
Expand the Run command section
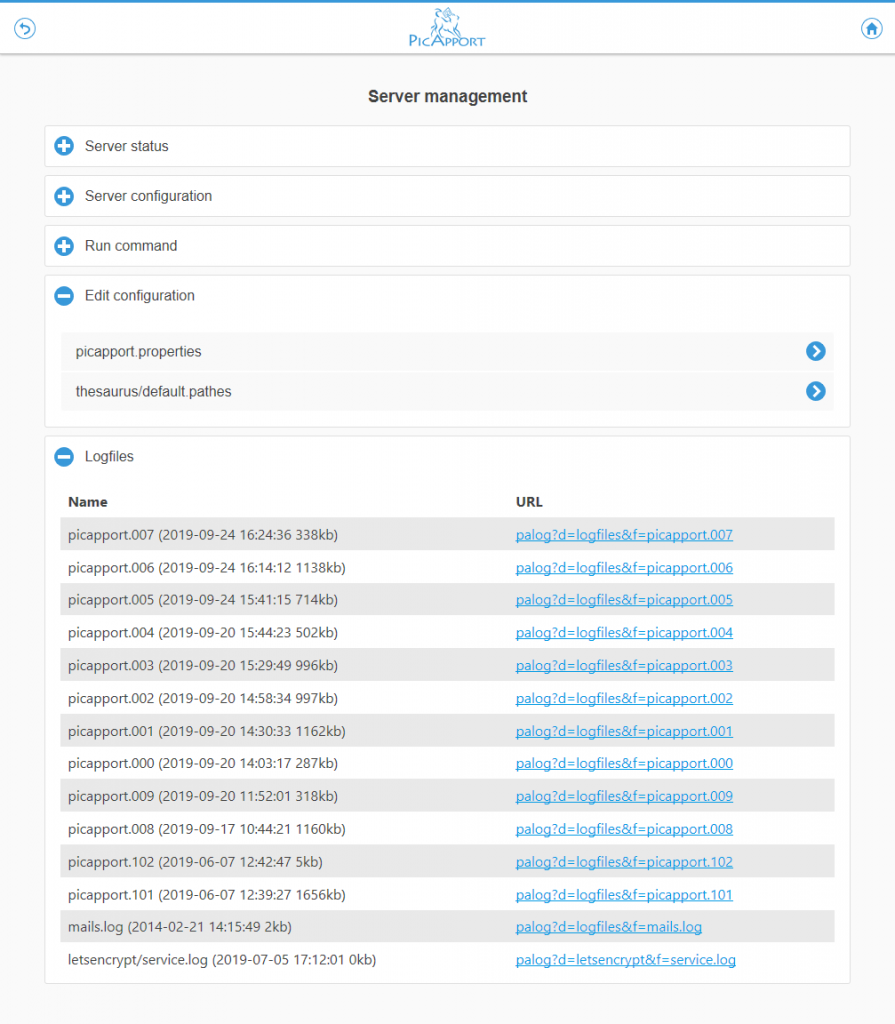pyautogui.click(x=64, y=246)
